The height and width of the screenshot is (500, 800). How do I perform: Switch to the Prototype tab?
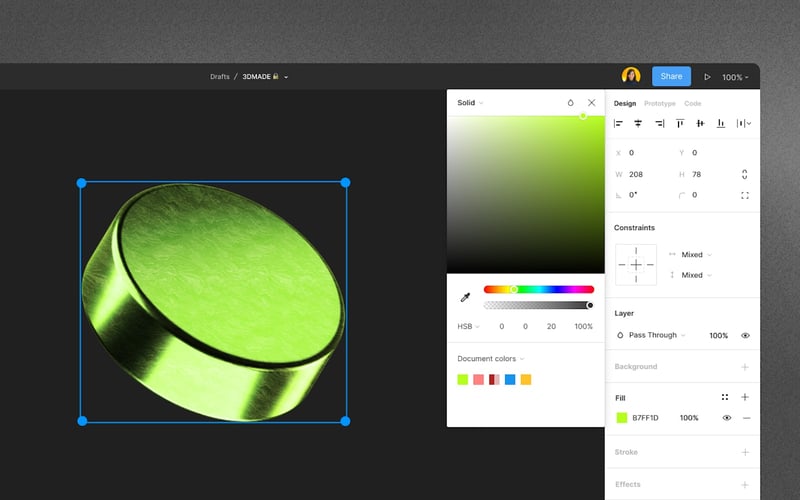pos(659,103)
